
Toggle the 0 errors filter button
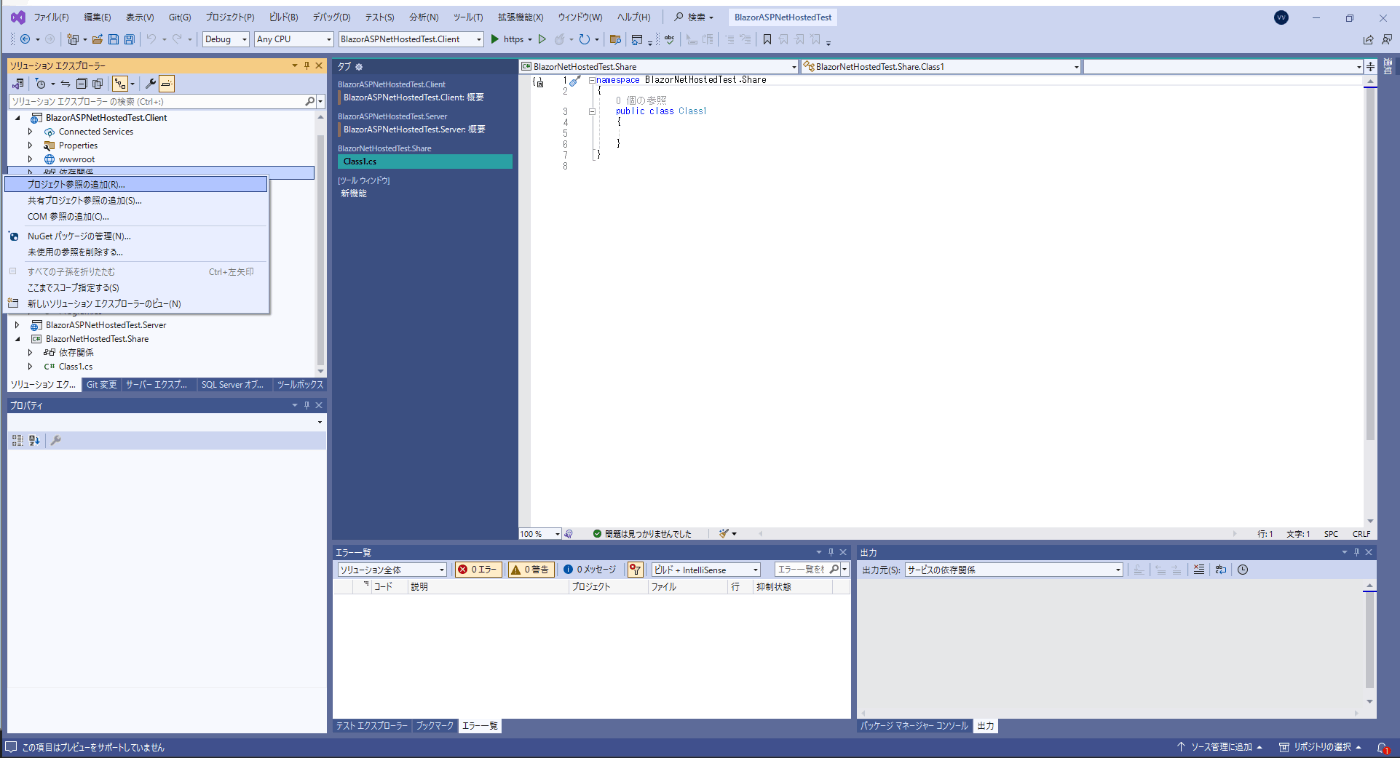coord(478,569)
